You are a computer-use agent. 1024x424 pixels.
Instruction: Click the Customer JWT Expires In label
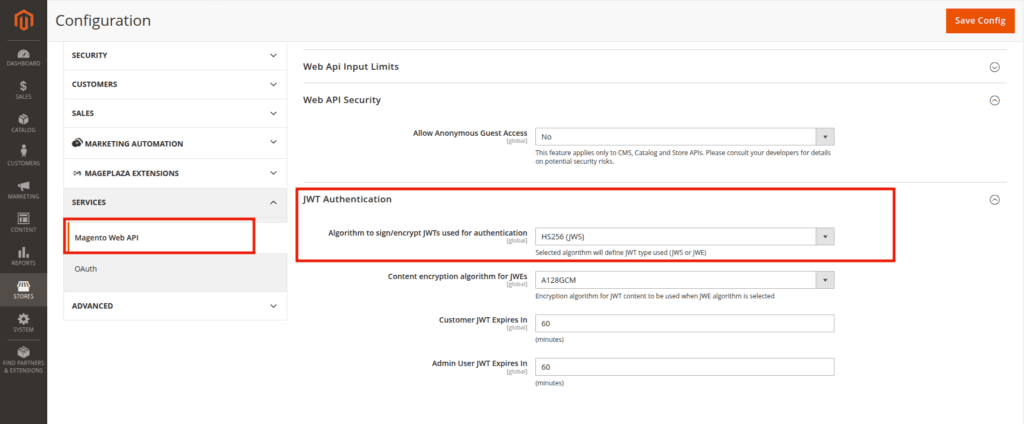click(483, 320)
